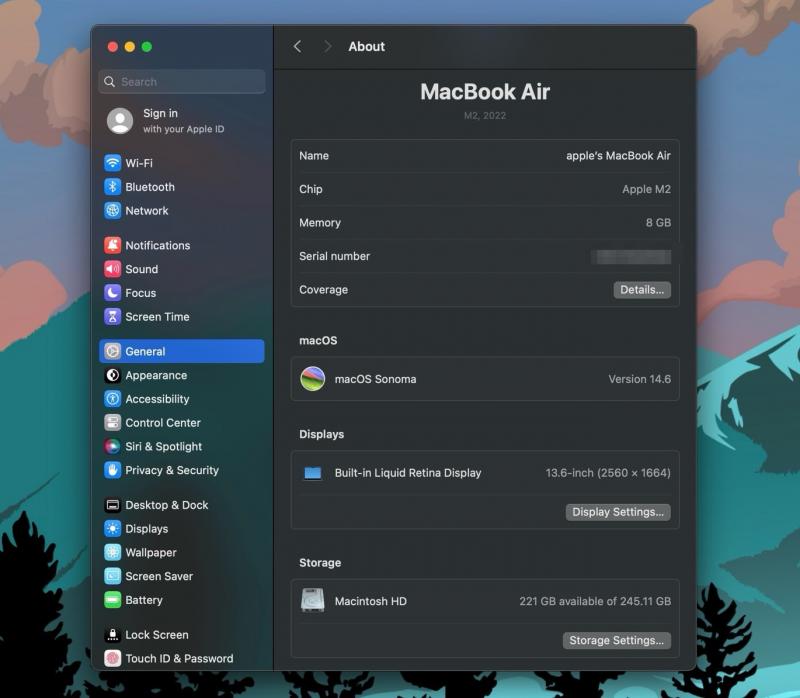Select the Battery icon
This screenshot has width=800, height=698.
tap(112, 600)
